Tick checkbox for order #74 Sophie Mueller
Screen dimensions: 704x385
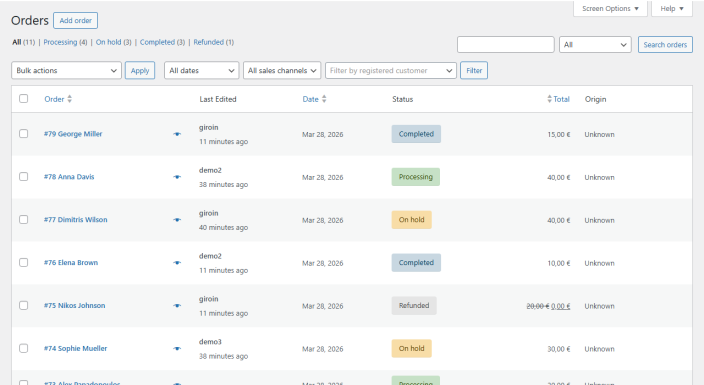[24, 348]
